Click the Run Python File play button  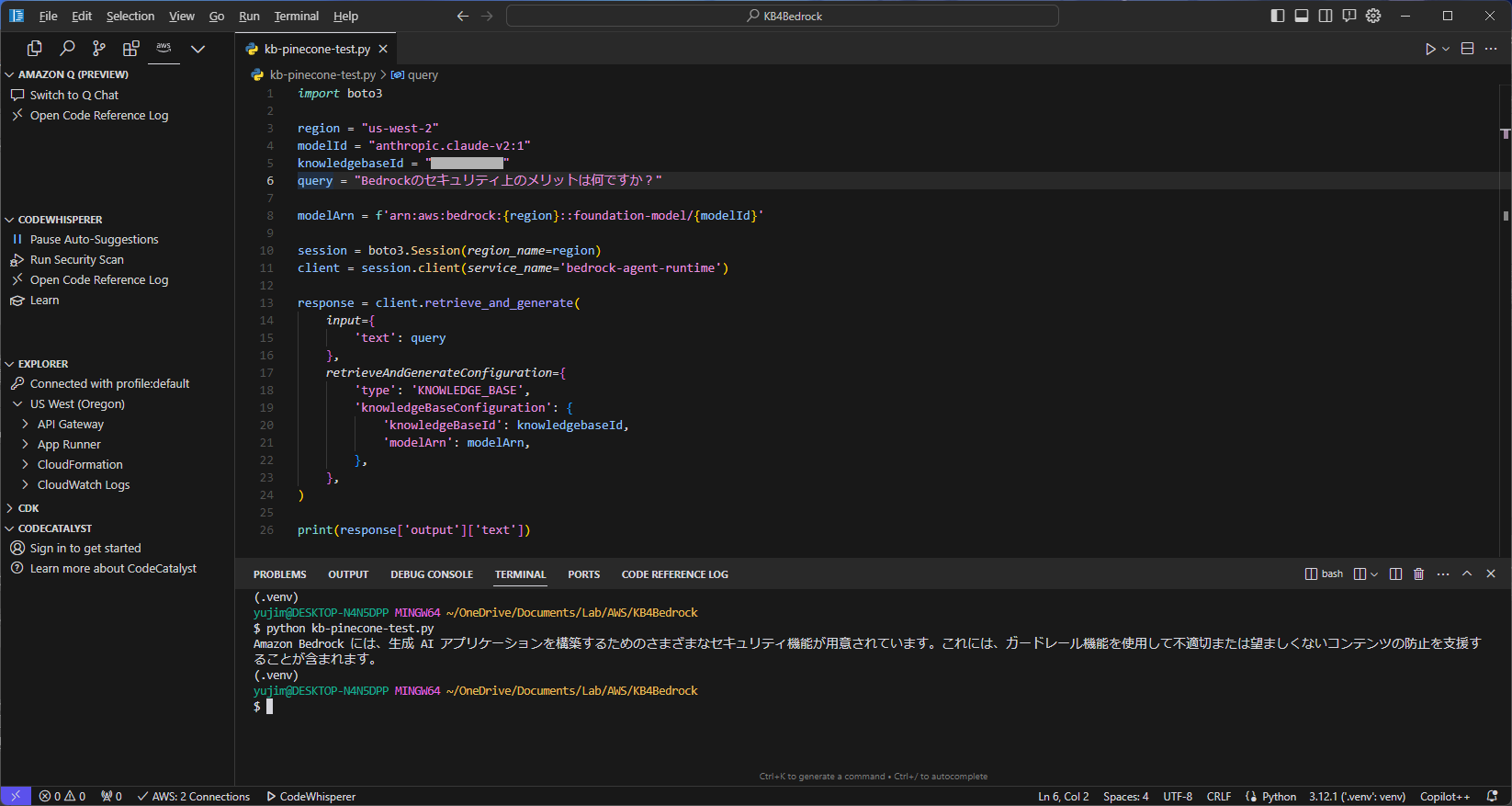tap(1430, 49)
